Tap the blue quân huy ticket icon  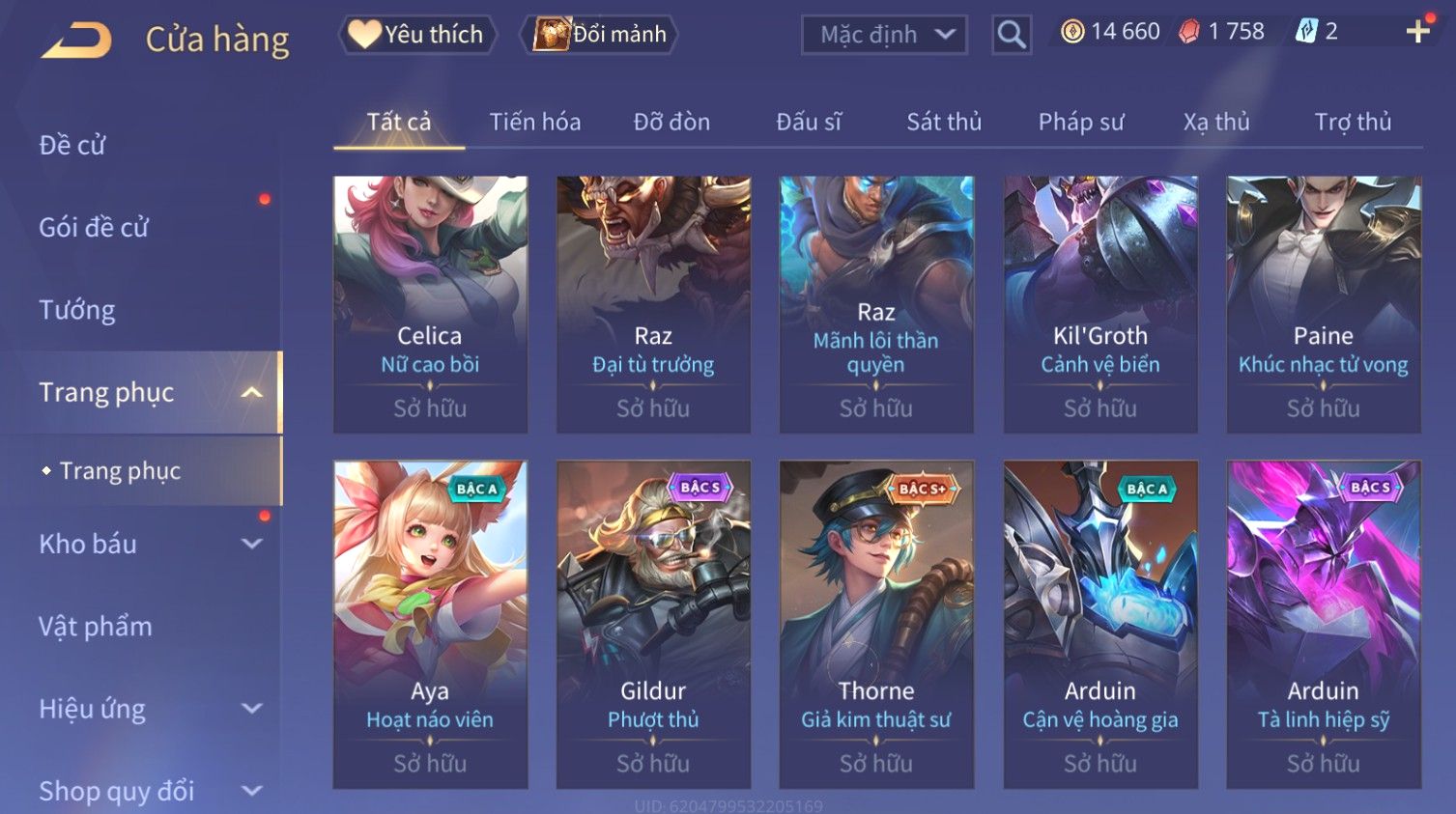1306,32
